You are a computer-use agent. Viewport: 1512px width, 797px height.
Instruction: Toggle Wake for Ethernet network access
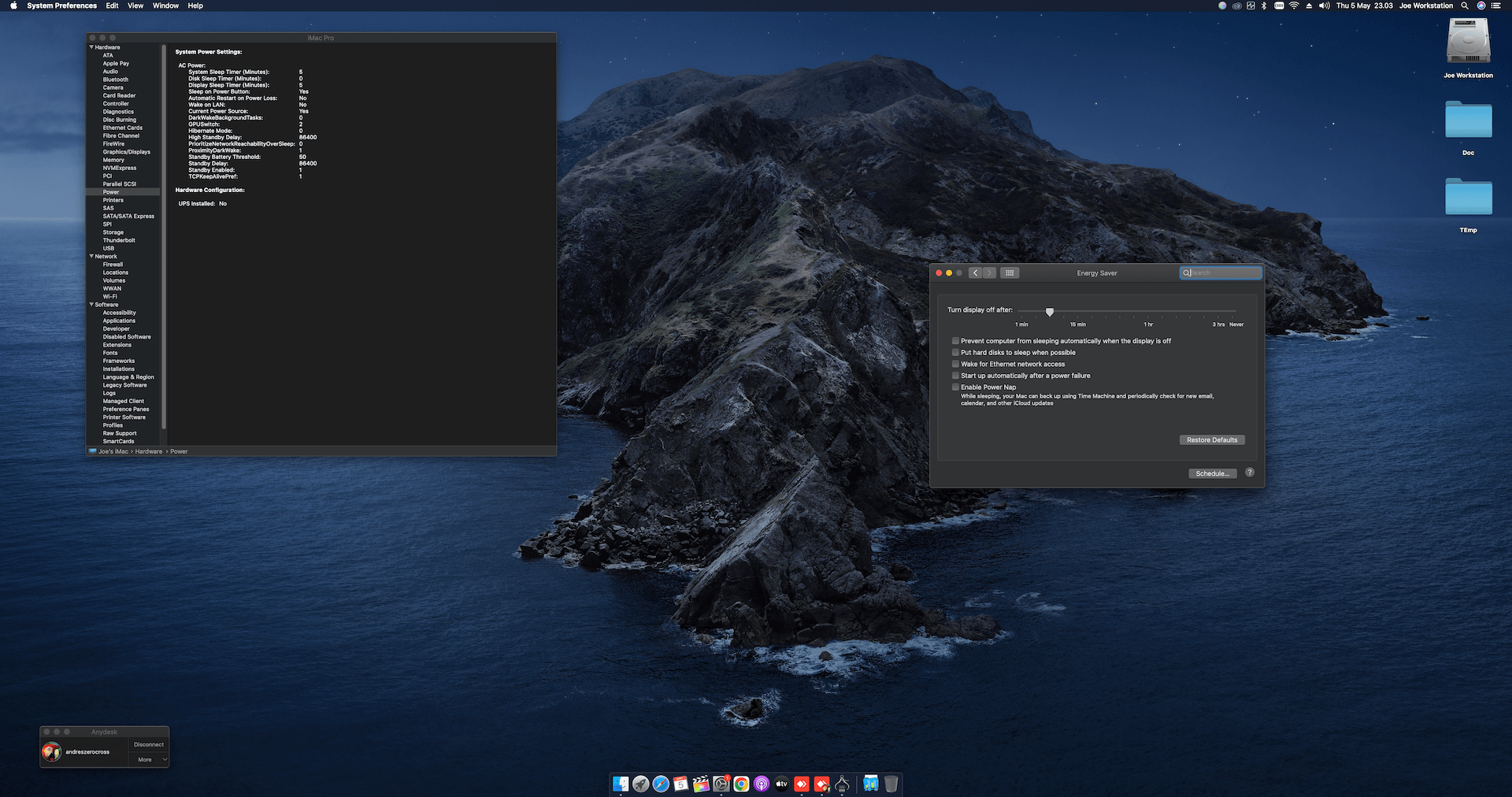point(955,364)
